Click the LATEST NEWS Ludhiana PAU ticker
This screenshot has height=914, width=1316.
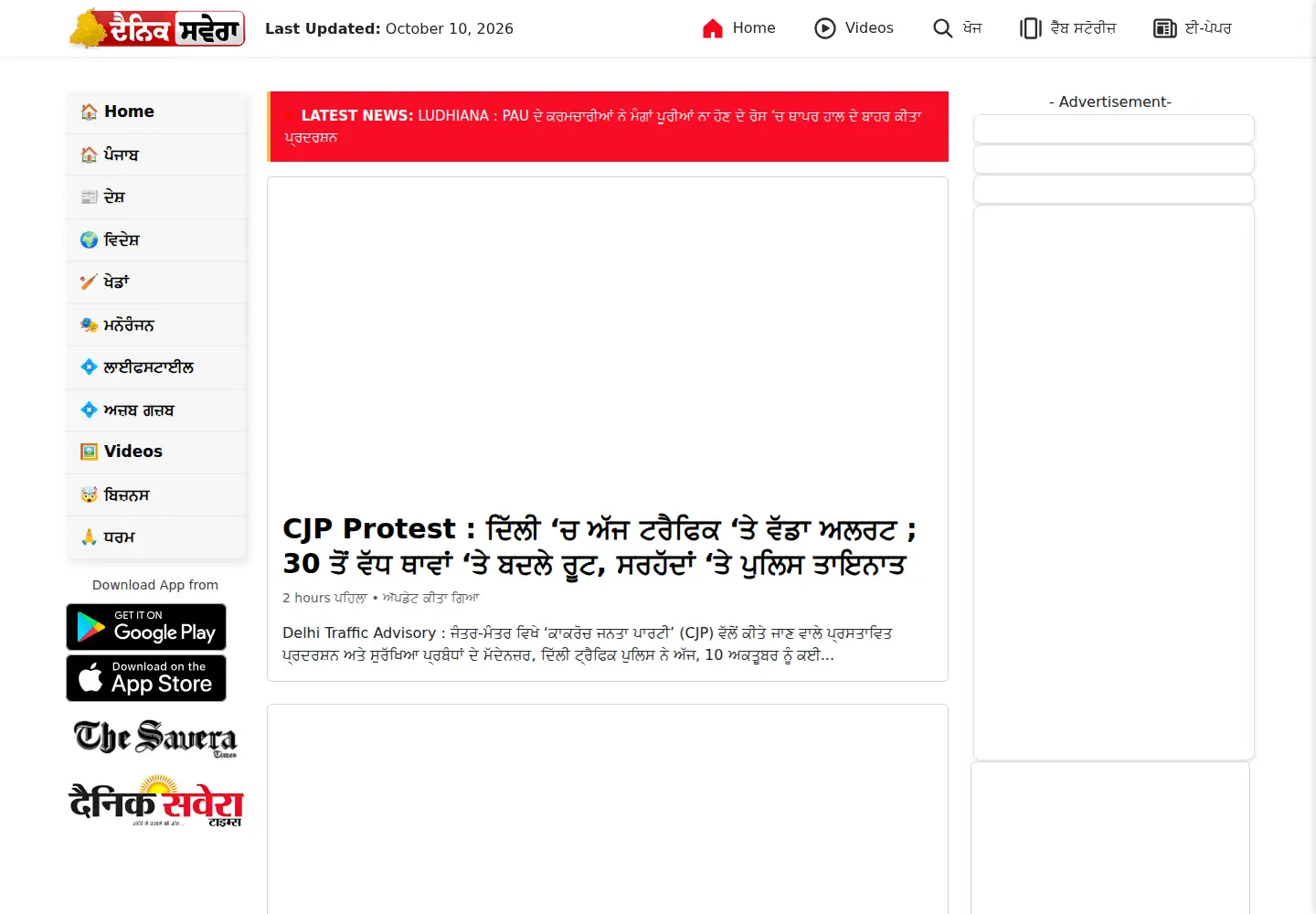tap(608, 126)
